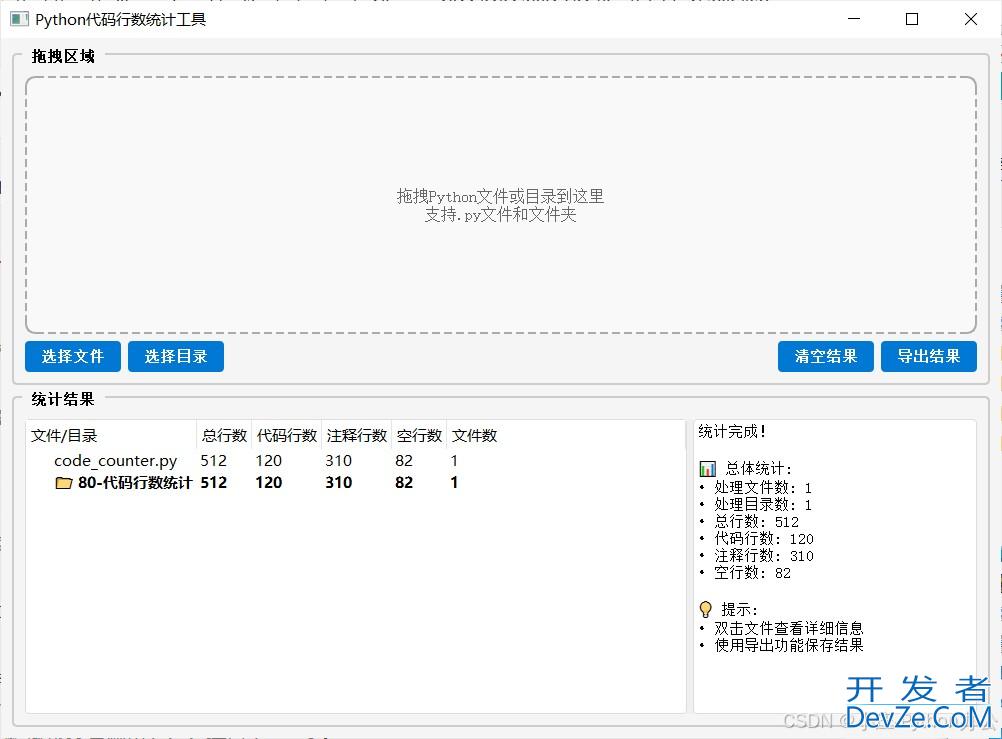Click the 空行数 column header
The height and width of the screenshot is (739, 1002).
(x=419, y=435)
